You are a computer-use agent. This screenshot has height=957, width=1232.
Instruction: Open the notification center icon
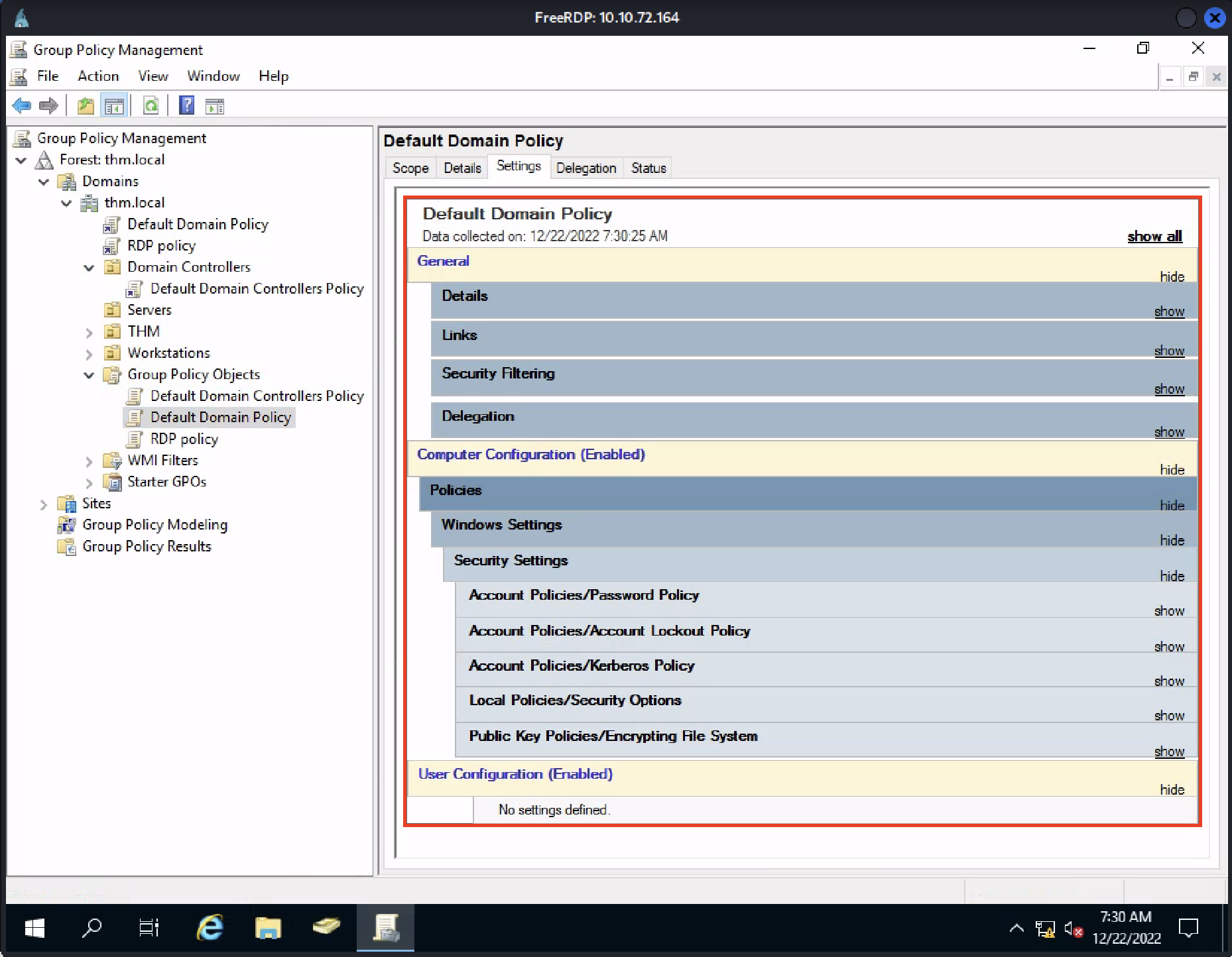pyautogui.click(x=1188, y=929)
